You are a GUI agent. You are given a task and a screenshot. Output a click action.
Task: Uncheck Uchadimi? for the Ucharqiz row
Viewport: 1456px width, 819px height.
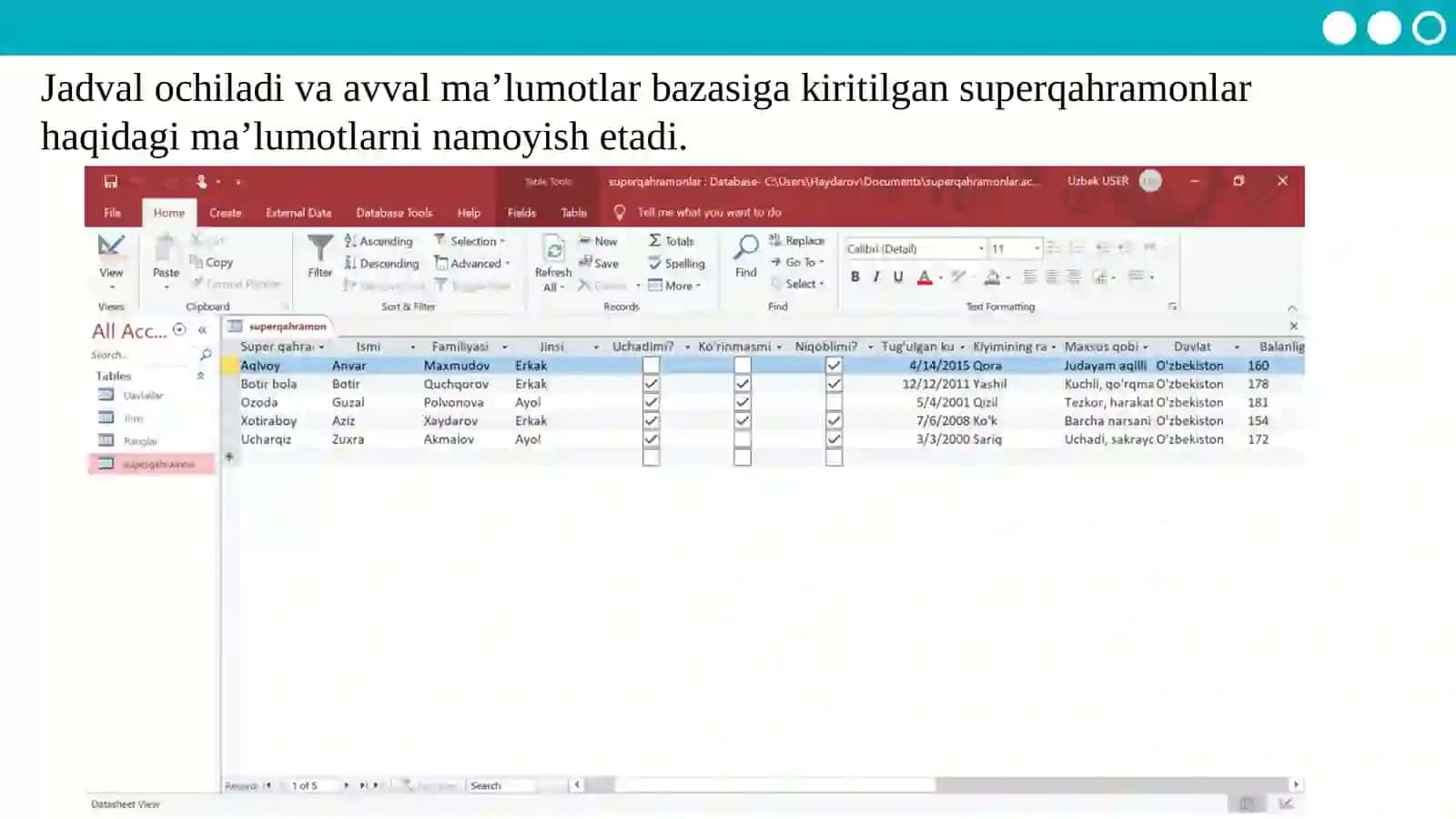[651, 439]
